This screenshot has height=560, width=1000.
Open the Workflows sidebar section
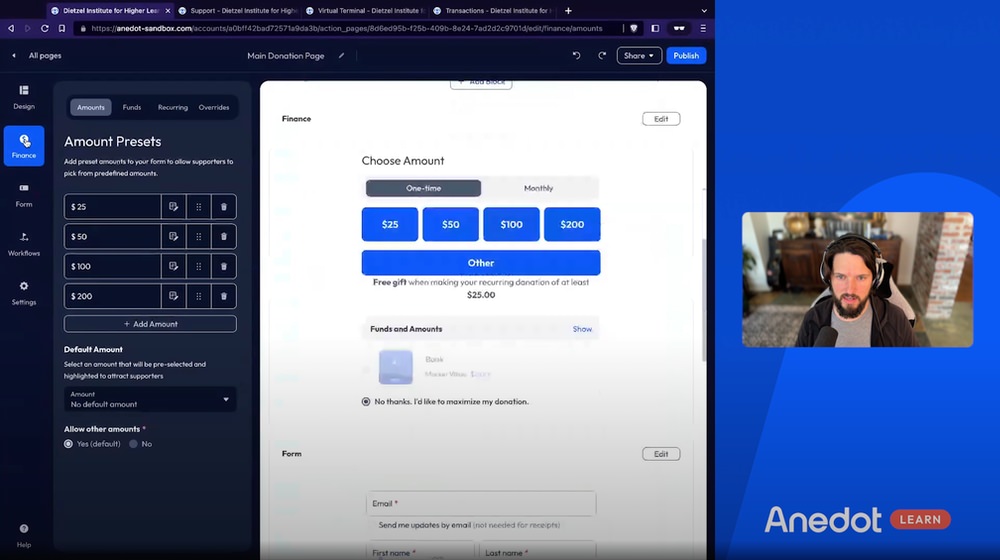coord(24,244)
